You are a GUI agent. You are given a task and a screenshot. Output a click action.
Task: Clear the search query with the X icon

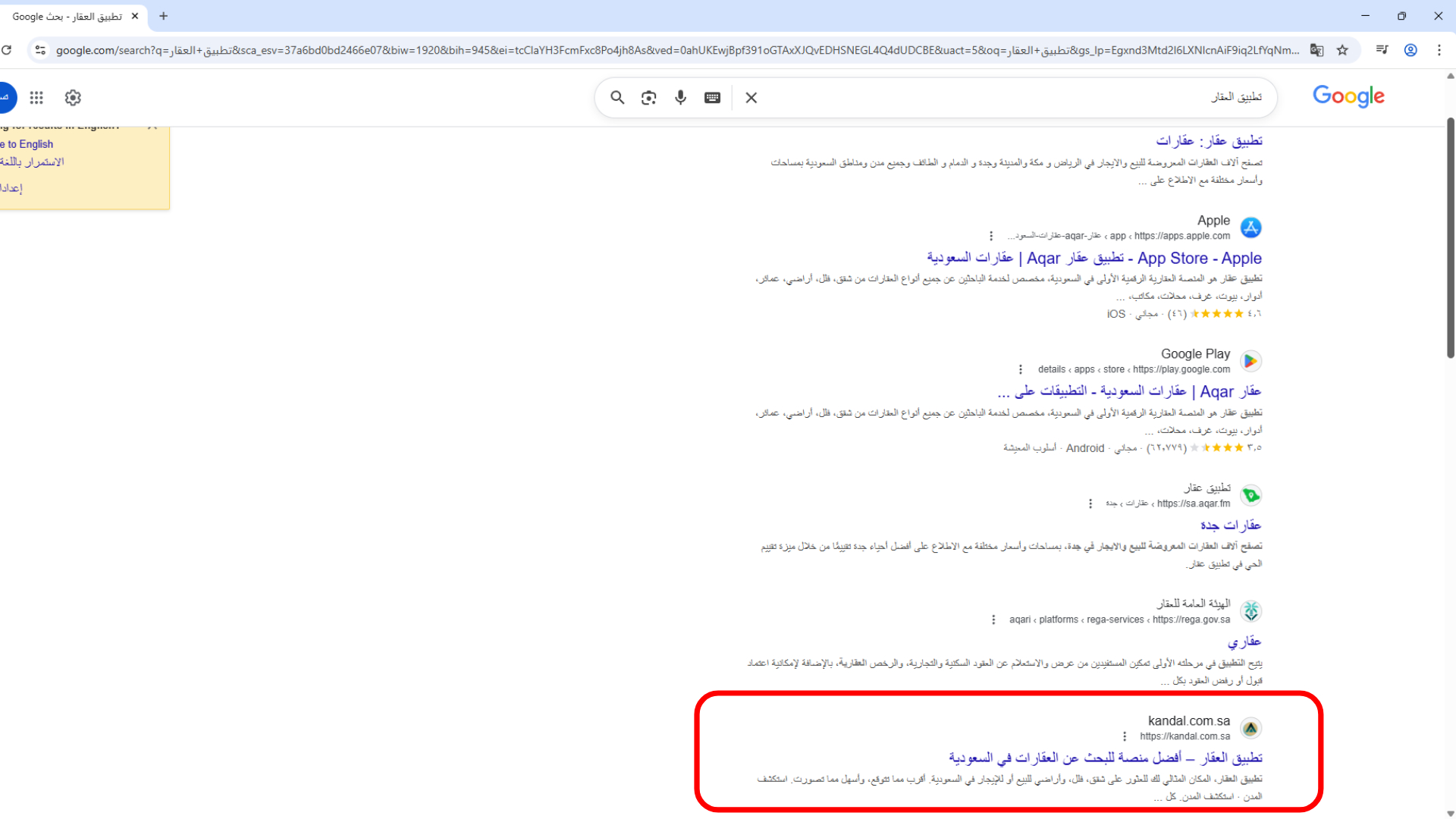[x=751, y=97]
